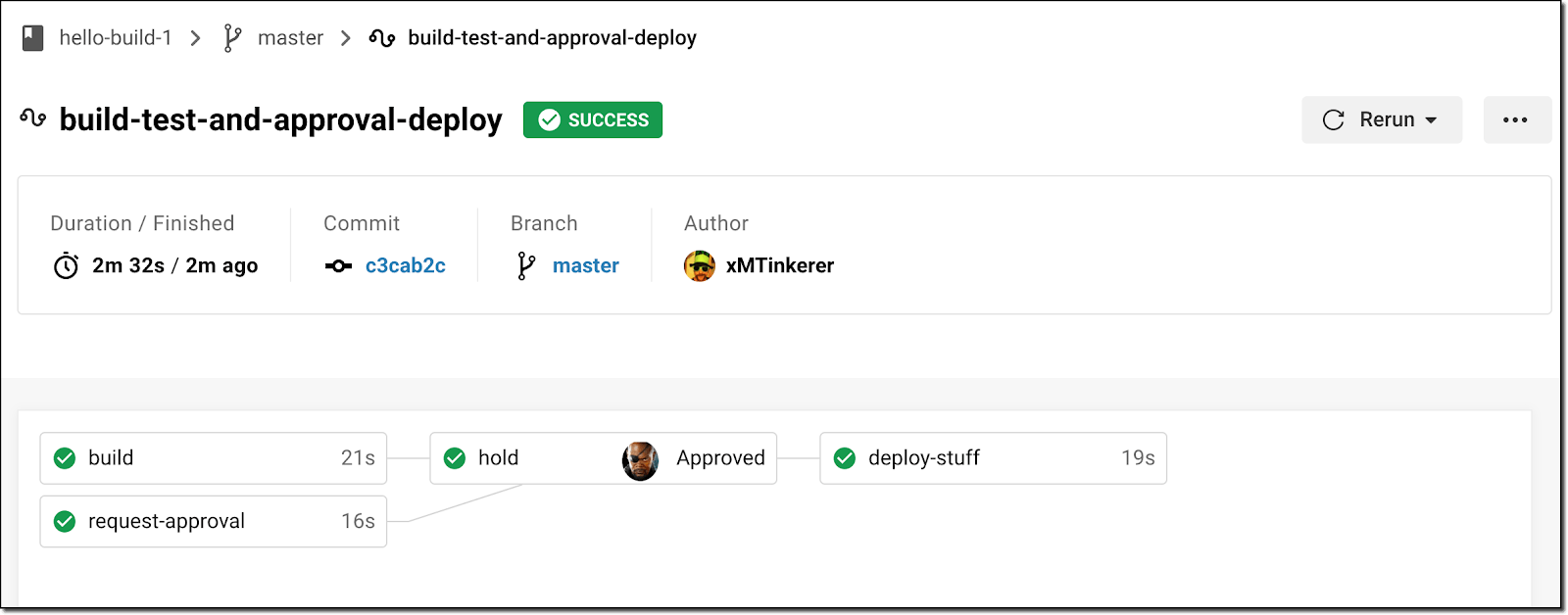This screenshot has width=1568, height=615.
Task: Click the branch icon under the Branch label
Action: pos(526,265)
